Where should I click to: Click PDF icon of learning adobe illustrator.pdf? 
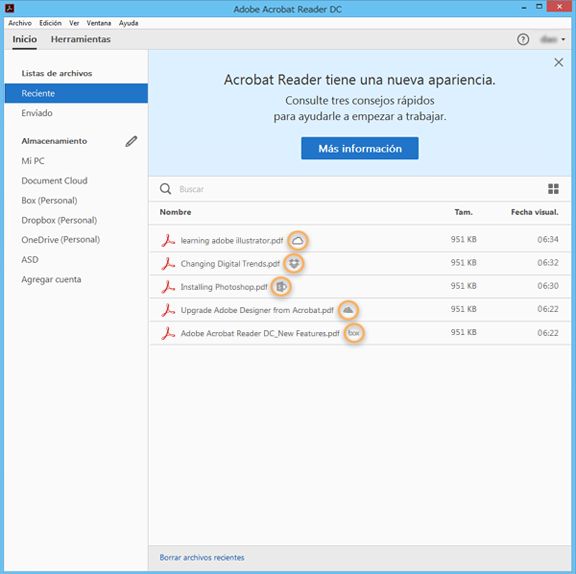[x=168, y=241]
